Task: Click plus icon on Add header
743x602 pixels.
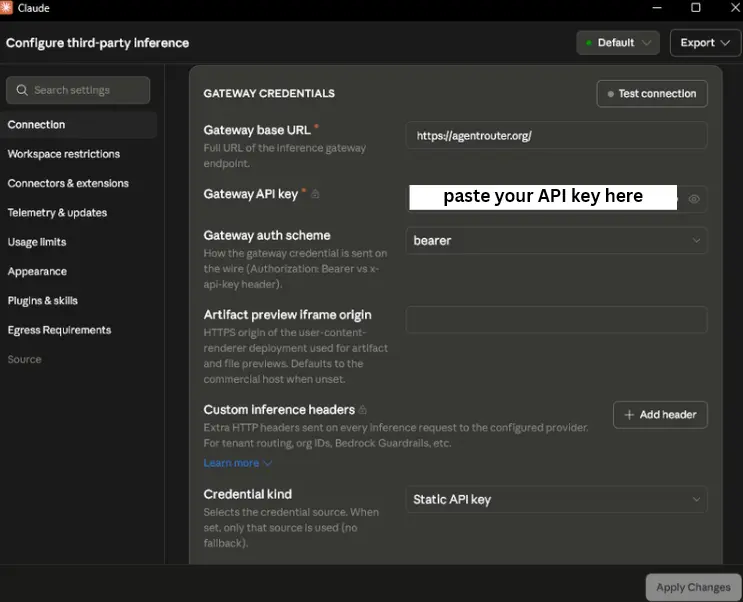Action: pos(629,415)
